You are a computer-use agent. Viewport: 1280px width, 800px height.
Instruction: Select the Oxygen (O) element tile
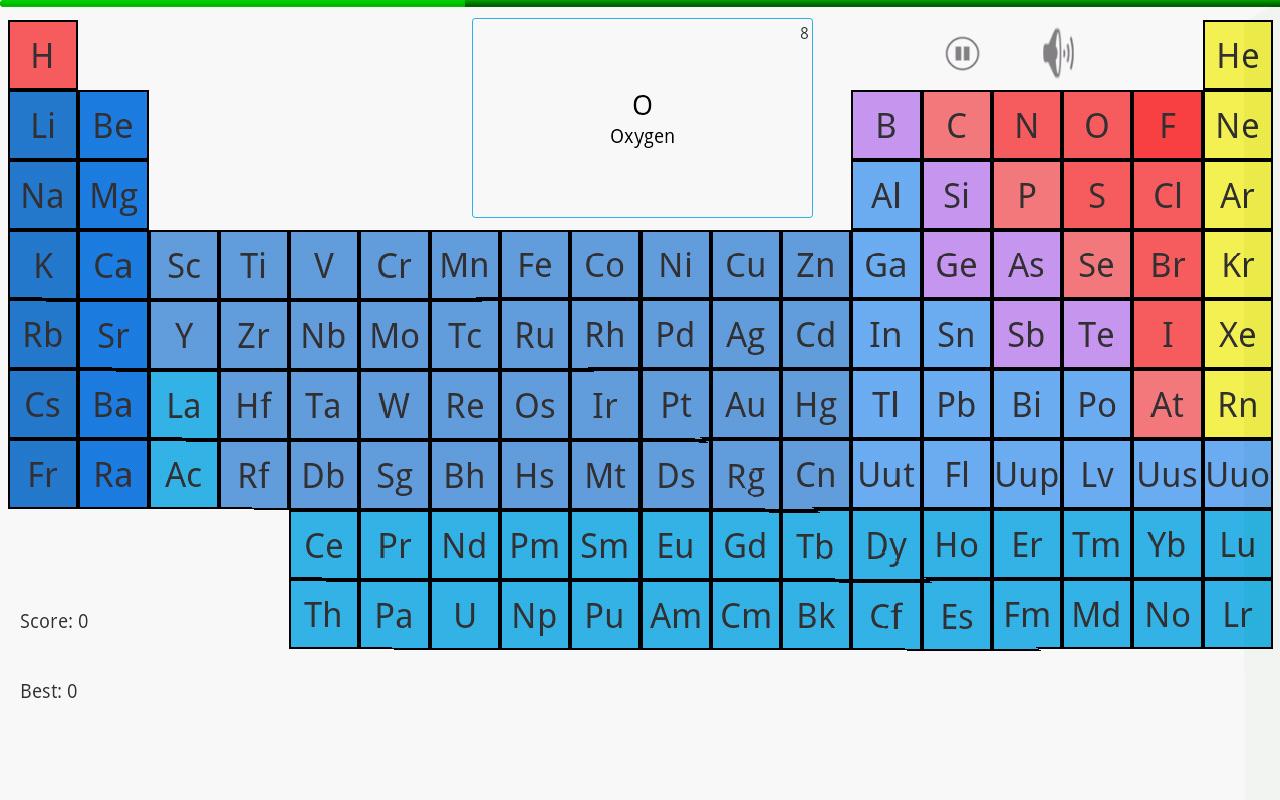(x=1097, y=125)
